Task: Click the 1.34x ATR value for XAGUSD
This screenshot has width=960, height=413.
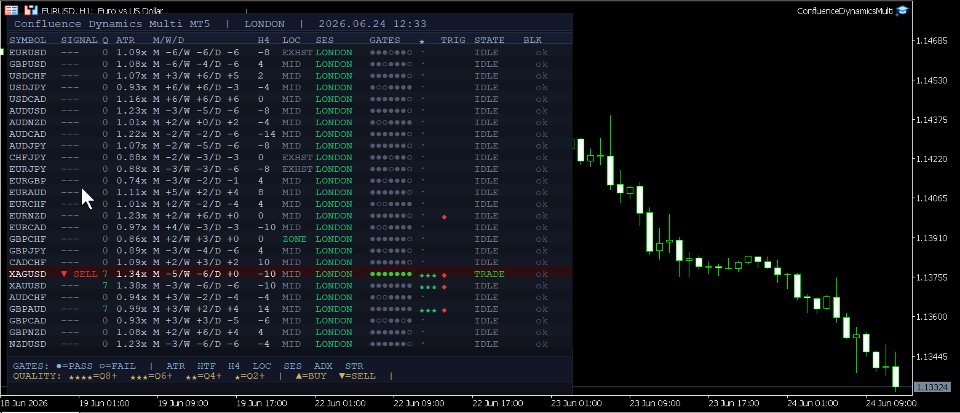Action: point(132,274)
